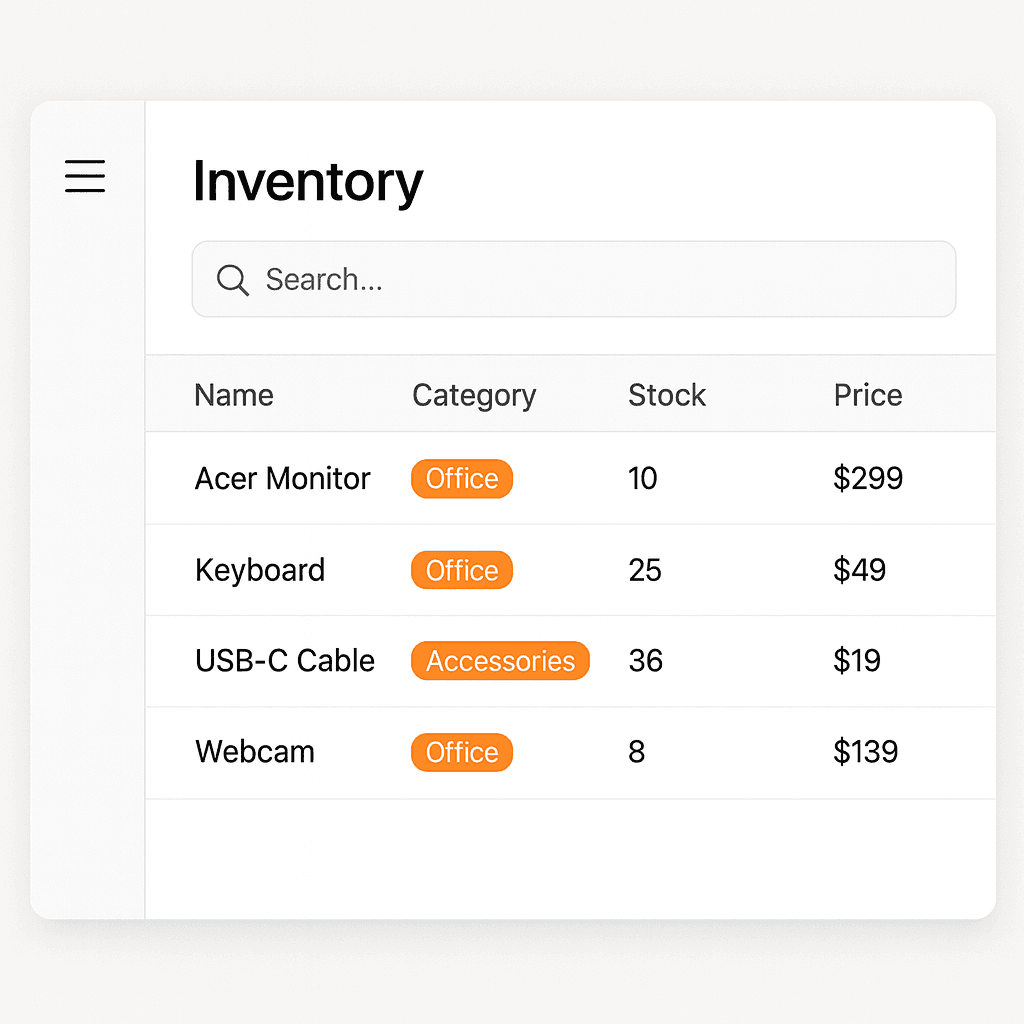Sort by the Stock column header
The width and height of the screenshot is (1024, 1024).
(x=666, y=395)
